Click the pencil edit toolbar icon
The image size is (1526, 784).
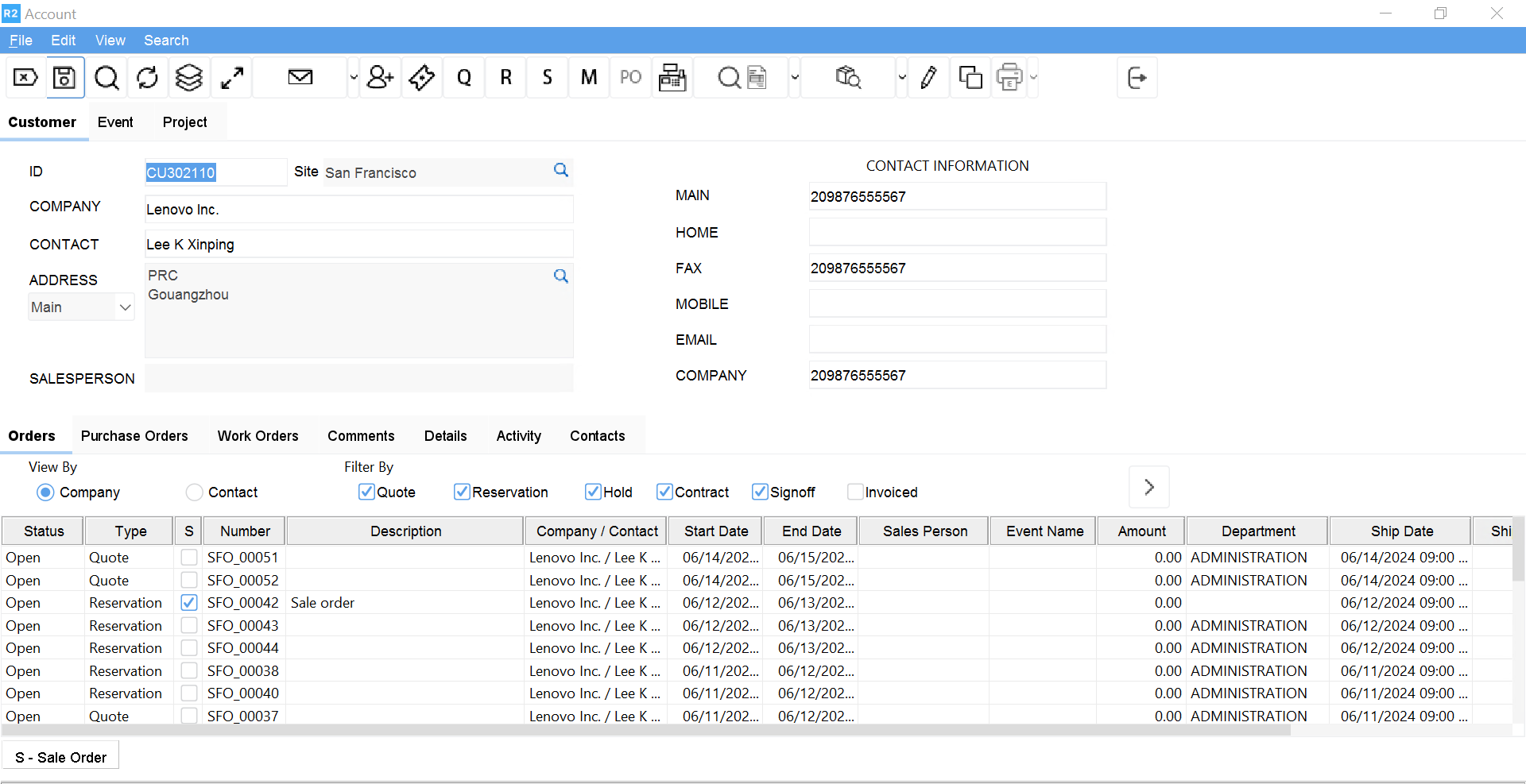(928, 78)
